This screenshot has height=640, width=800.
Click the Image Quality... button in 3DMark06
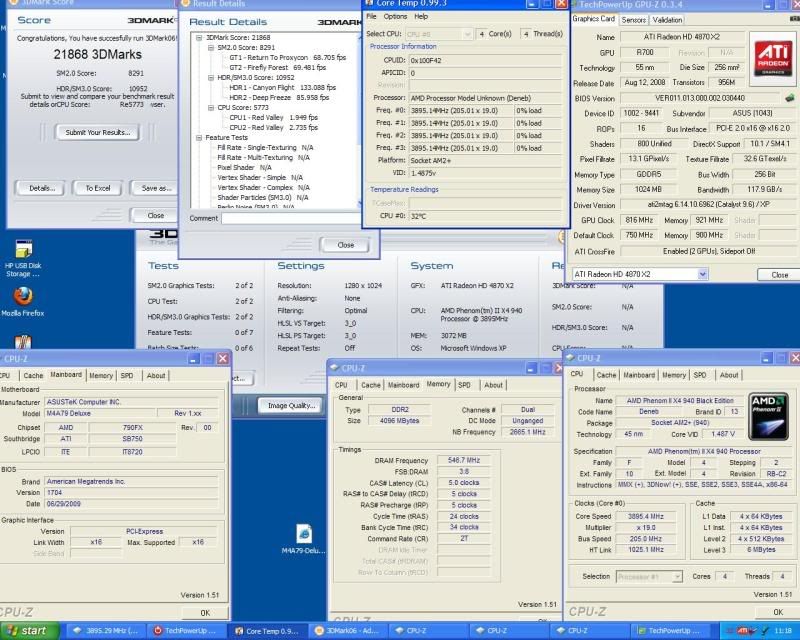pyautogui.click(x=291, y=406)
